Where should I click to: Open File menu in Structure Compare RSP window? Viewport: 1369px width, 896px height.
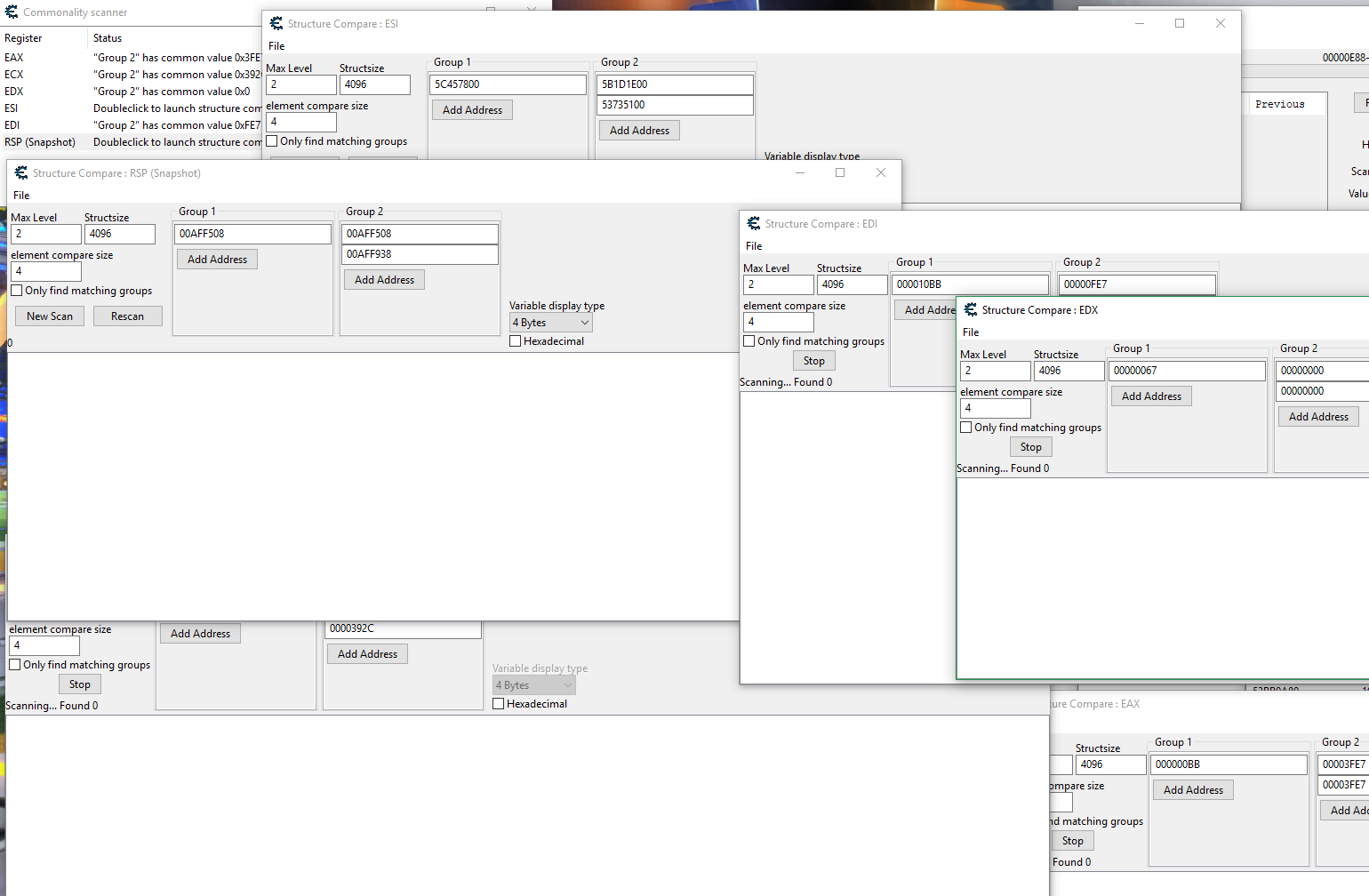click(x=21, y=196)
